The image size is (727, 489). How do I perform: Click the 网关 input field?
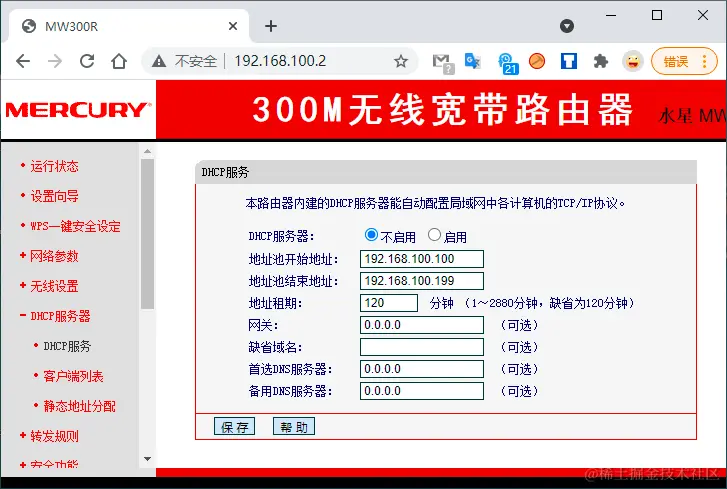[x=421, y=325]
